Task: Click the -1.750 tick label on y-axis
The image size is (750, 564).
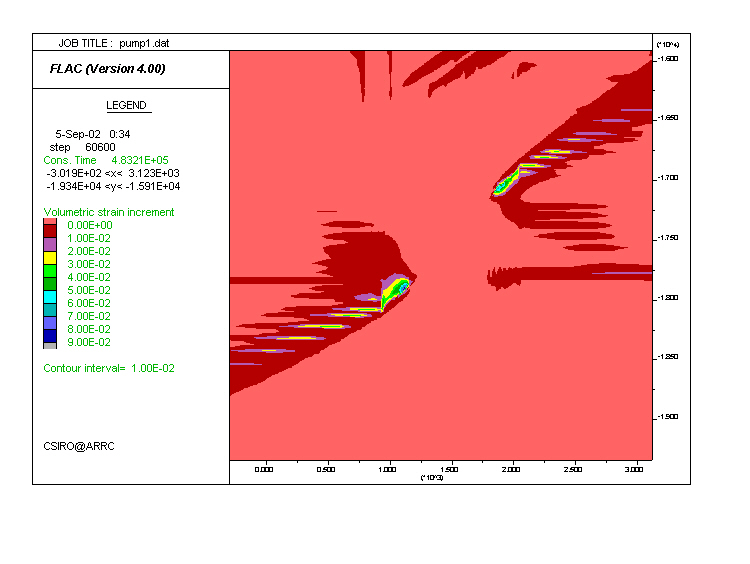Action: pos(671,238)
